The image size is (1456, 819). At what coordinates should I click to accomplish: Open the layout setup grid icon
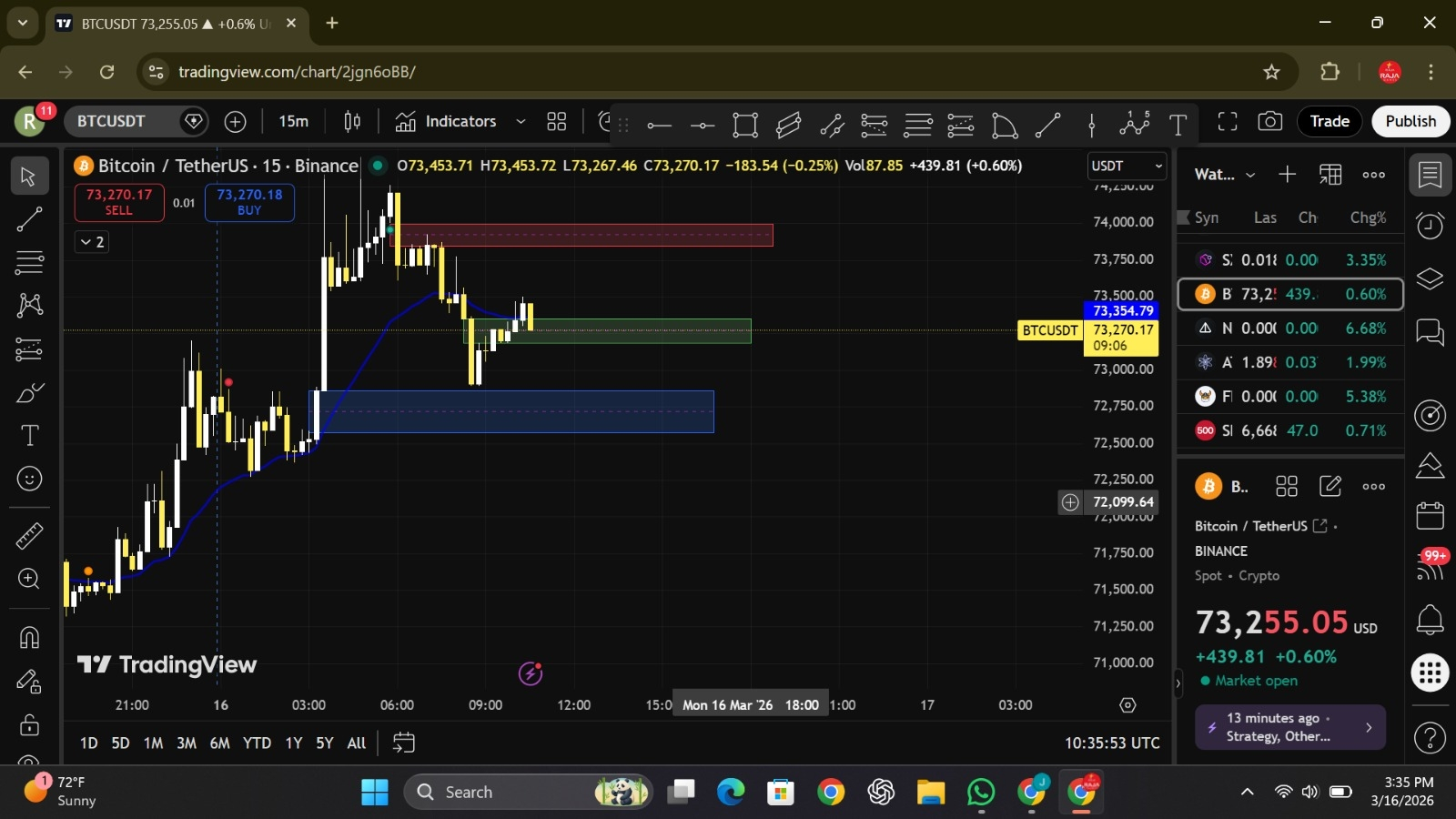click(x=557, y=121)
